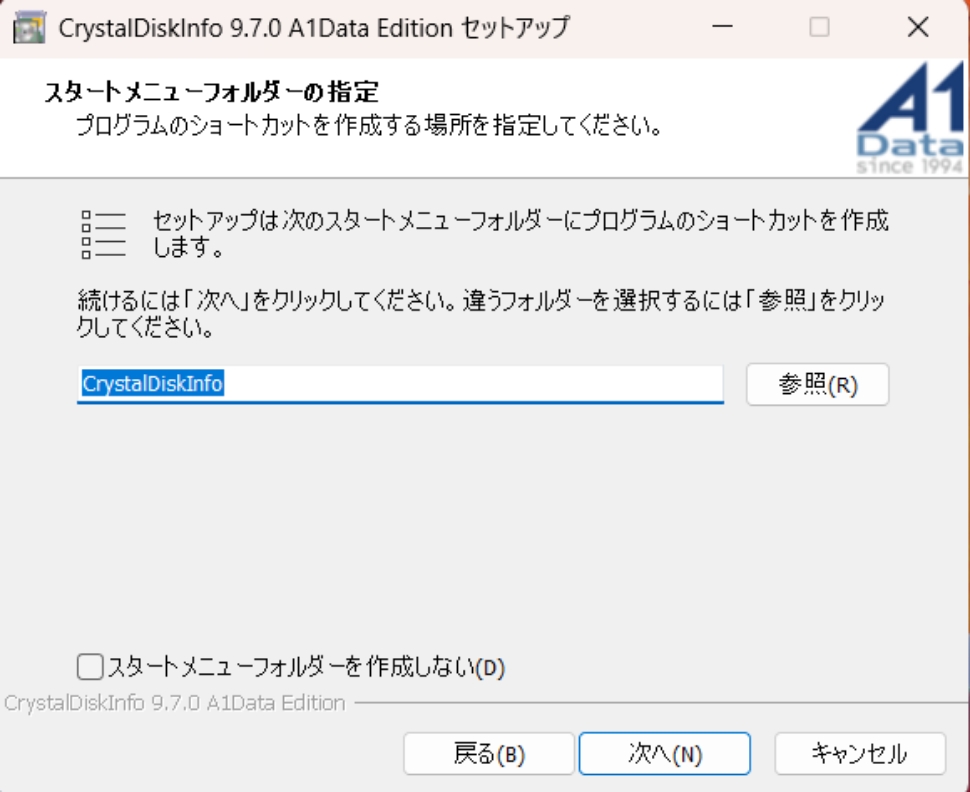The image size is (970, 792).
Task: Click the window title CrystalDiskInfo セットアップ text
Action: coord(314,28)
